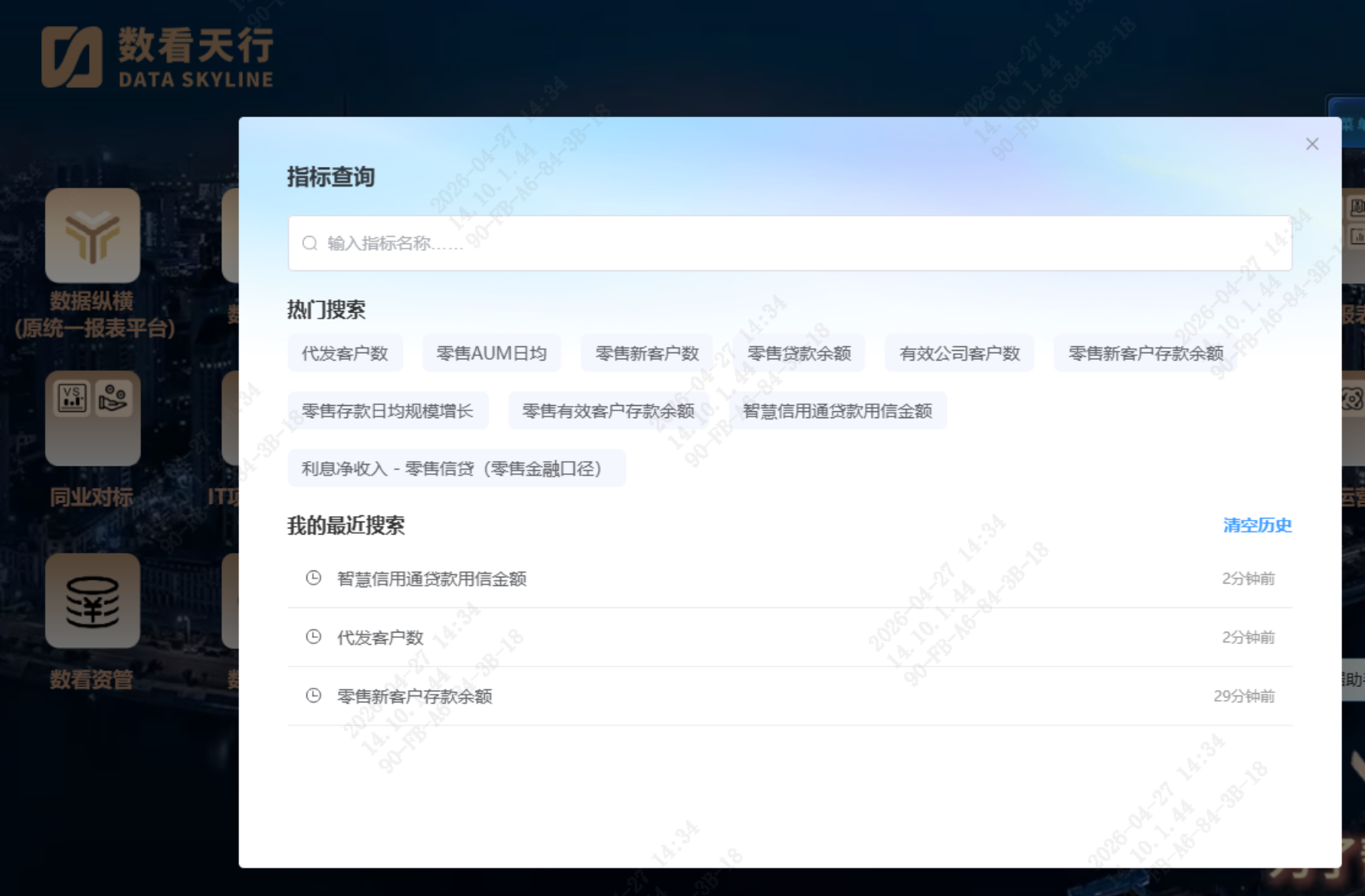Open 数据纵横 app icon in background

click(x=93, y=236)
